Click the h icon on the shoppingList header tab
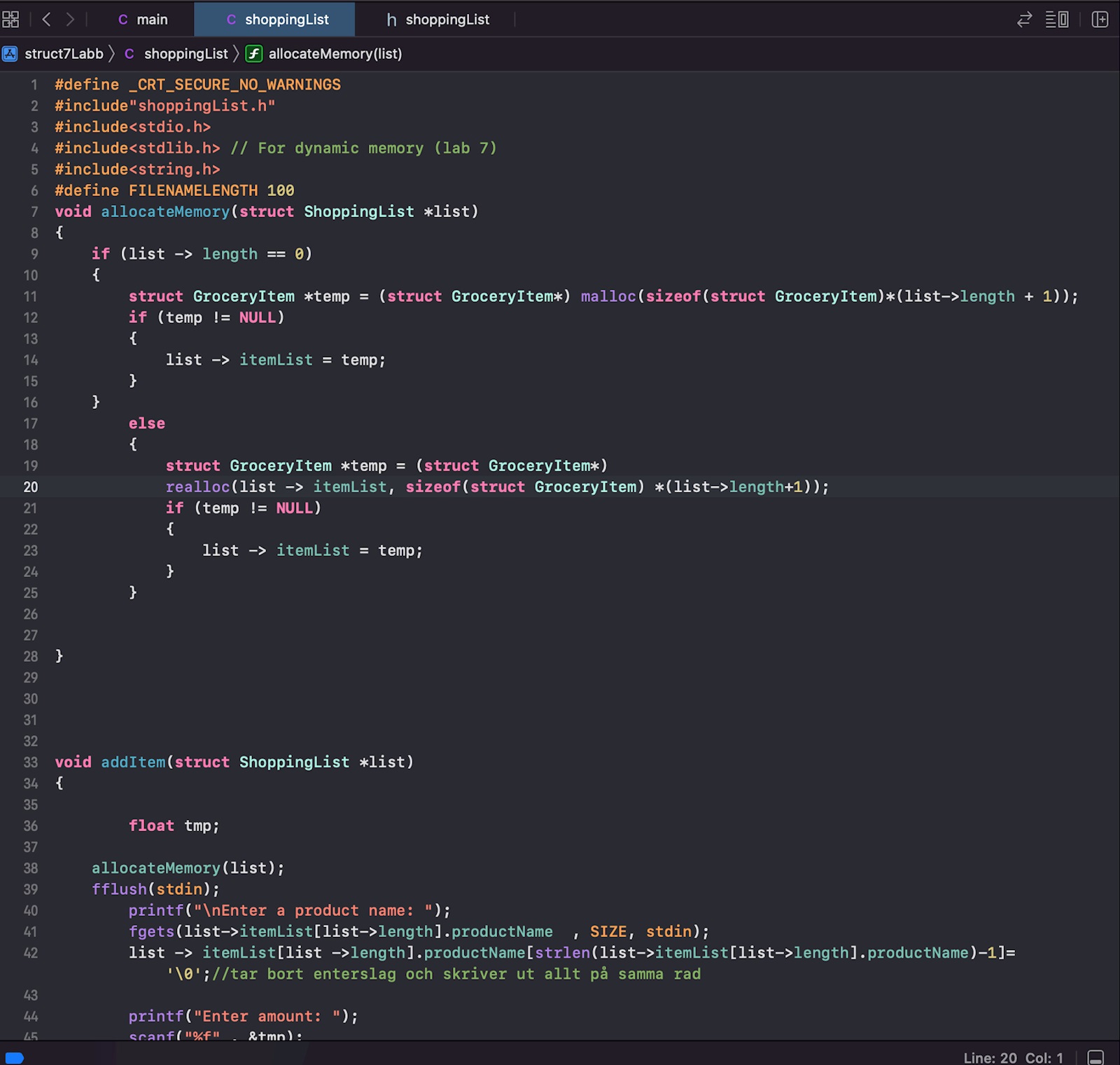This screenshot has width=1120, height=1065. tap(391, 20)
